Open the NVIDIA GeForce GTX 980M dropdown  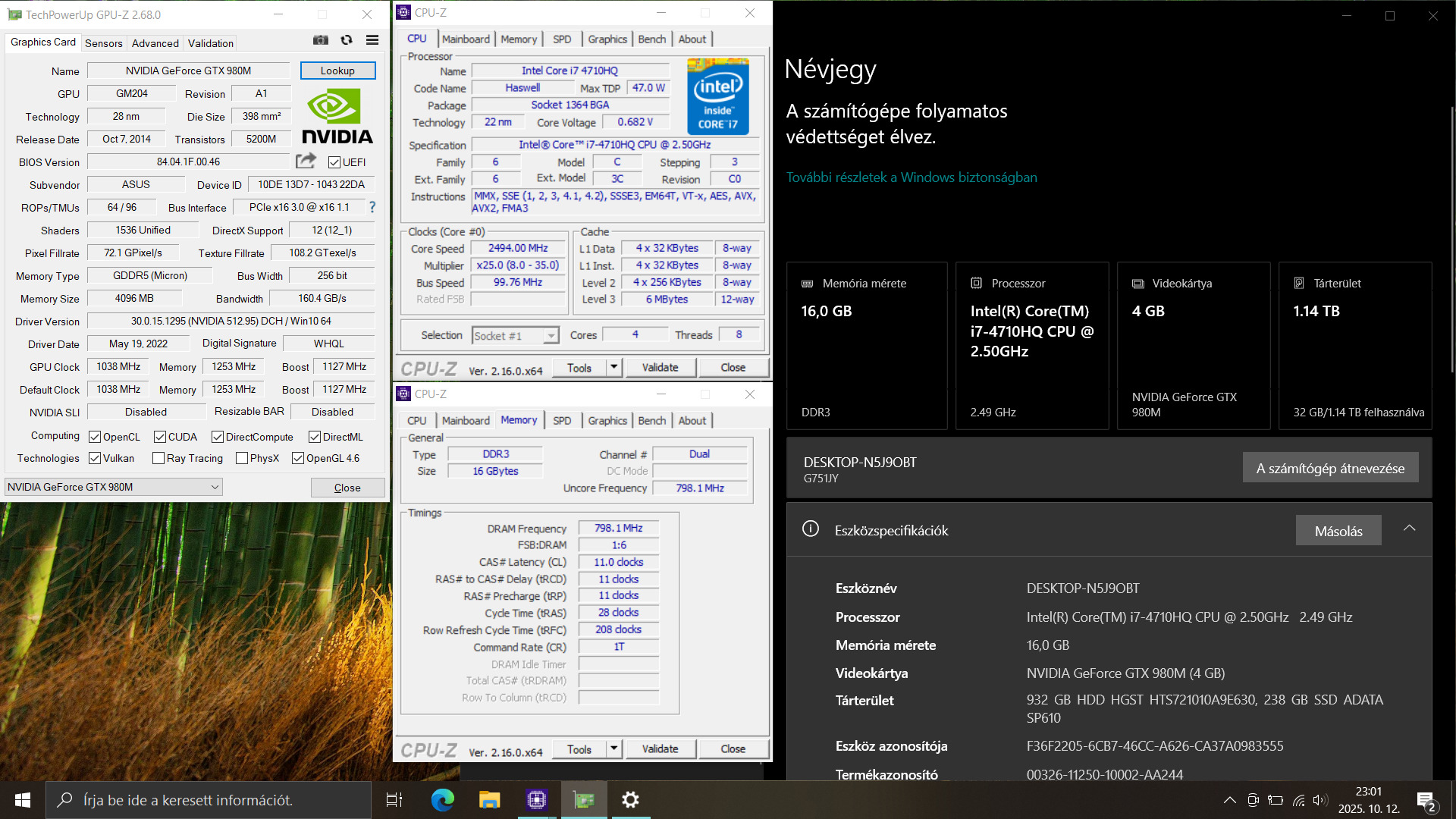pos(114,487)
